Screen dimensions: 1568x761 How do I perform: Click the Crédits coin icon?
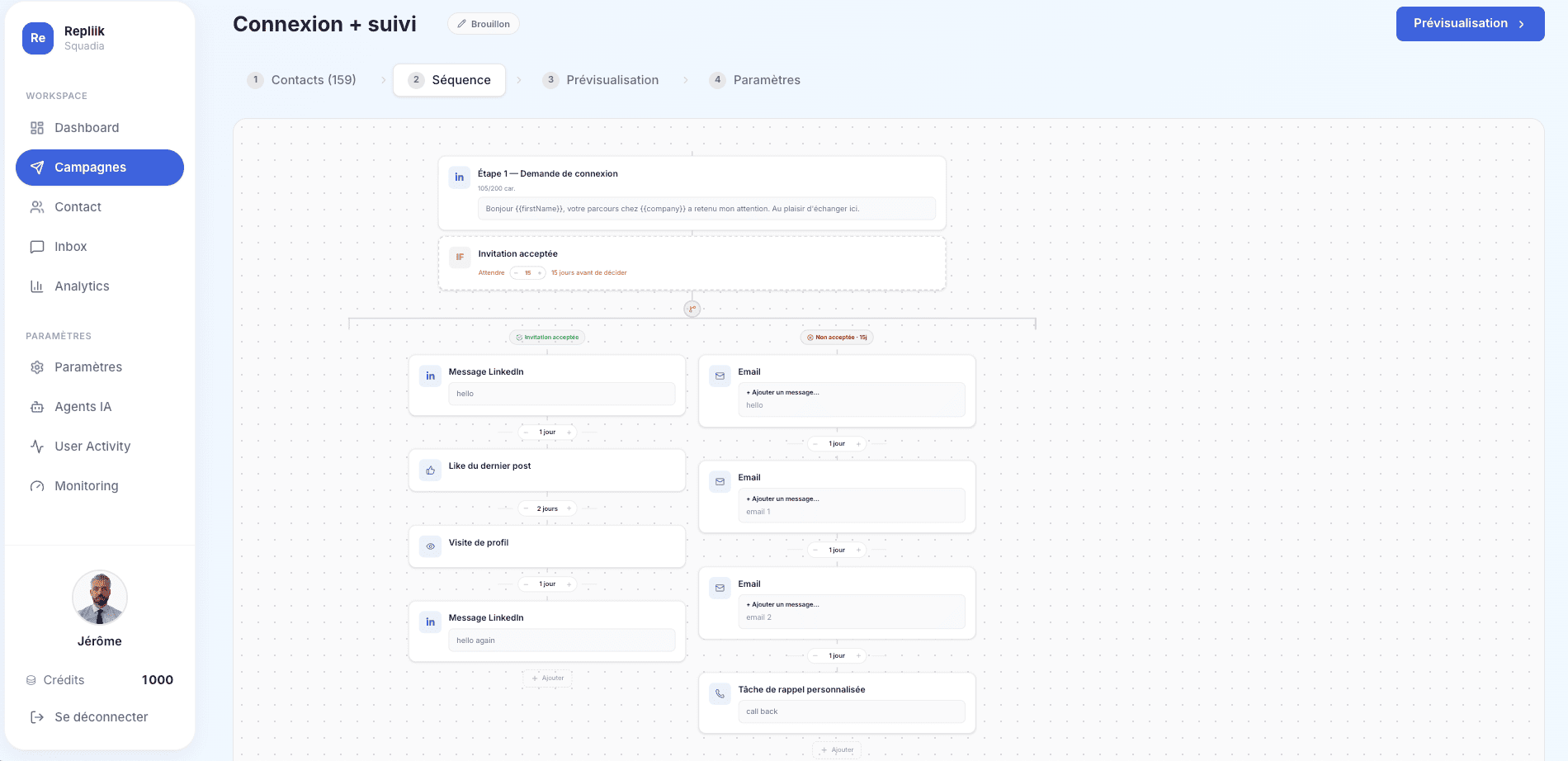tap(31, 680)
